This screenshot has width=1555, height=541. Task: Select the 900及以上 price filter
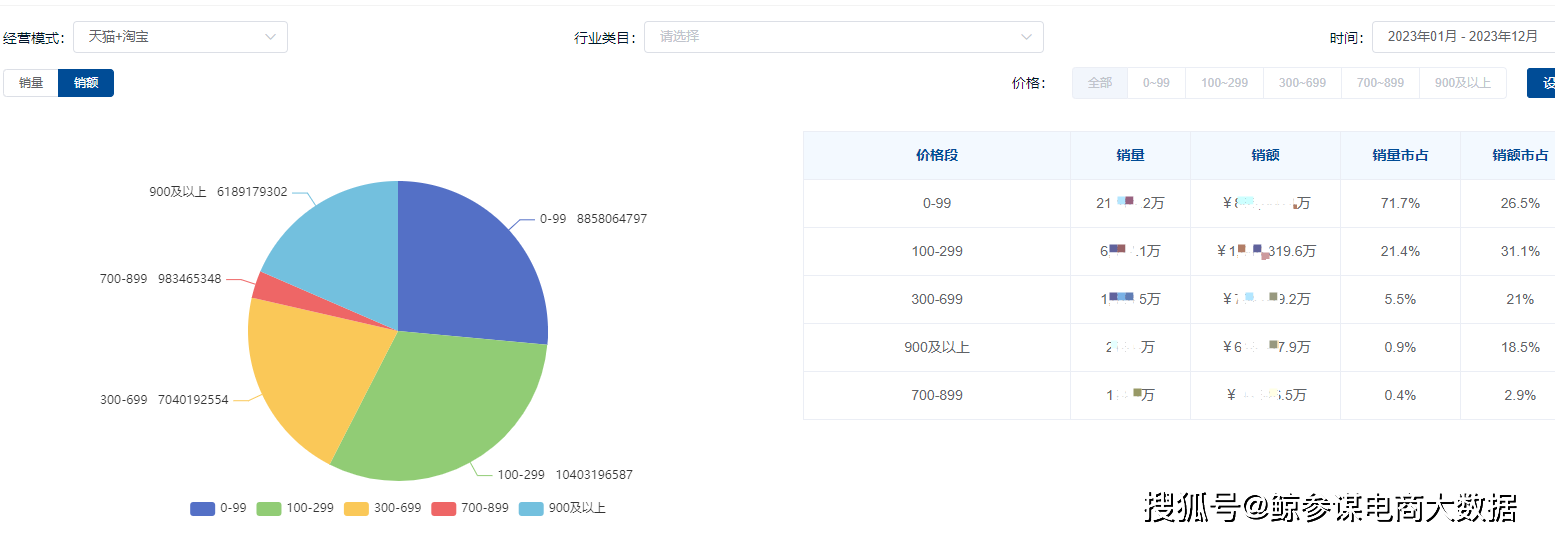pos(1462,83)
